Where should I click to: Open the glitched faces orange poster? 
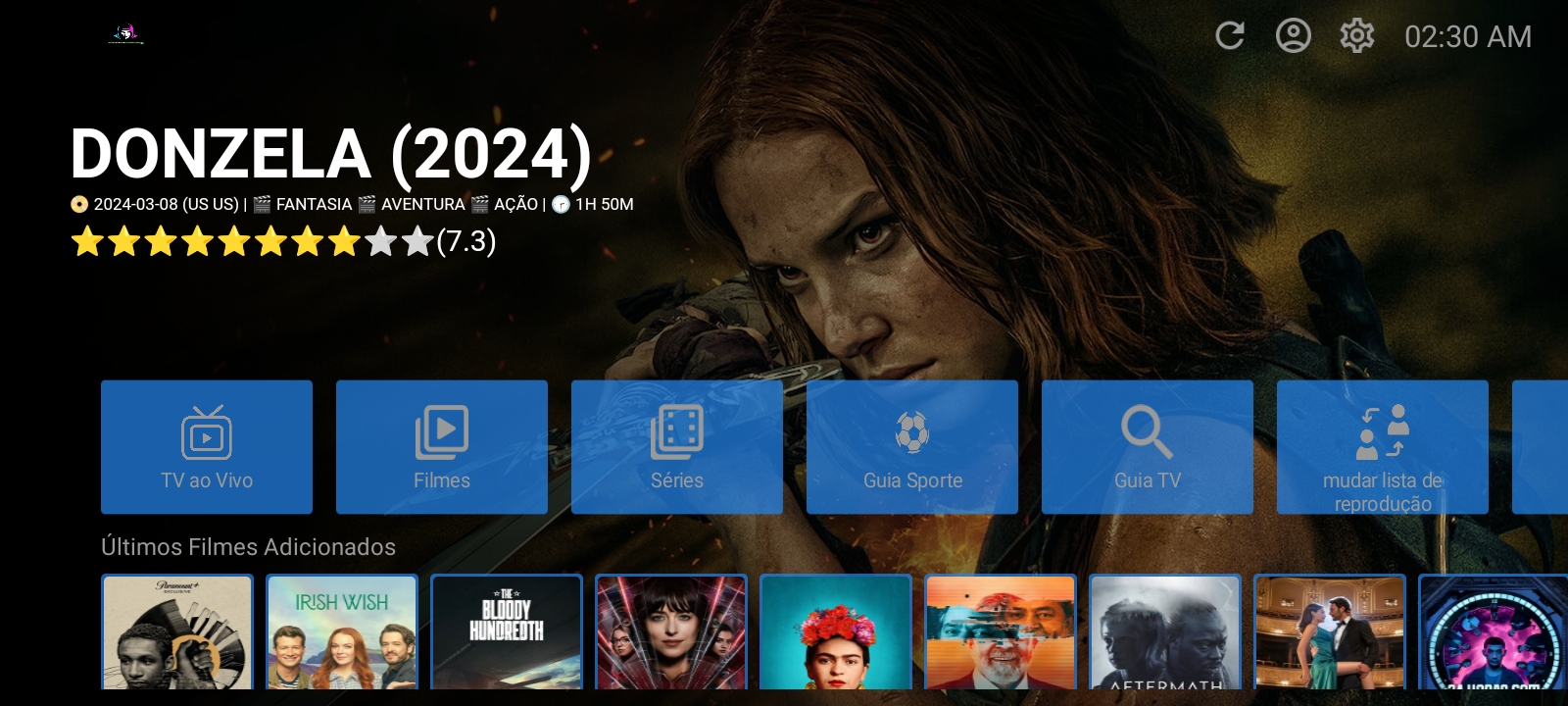pos(1001,631)
